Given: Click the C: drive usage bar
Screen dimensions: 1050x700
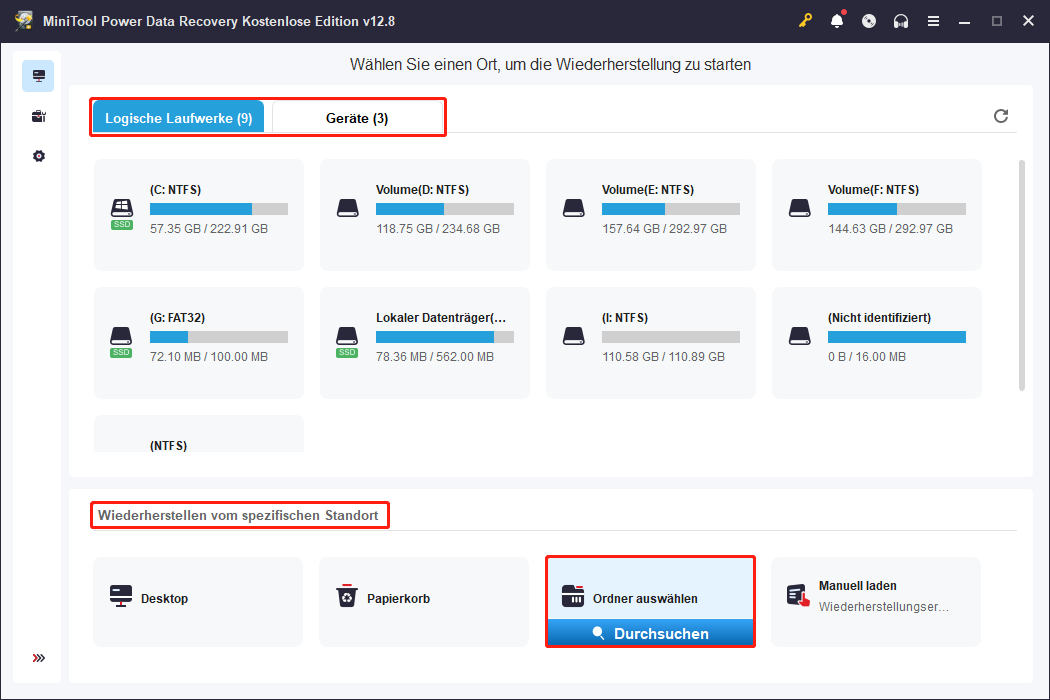Looking at the screenshot, I should click(x=219, y=209).
